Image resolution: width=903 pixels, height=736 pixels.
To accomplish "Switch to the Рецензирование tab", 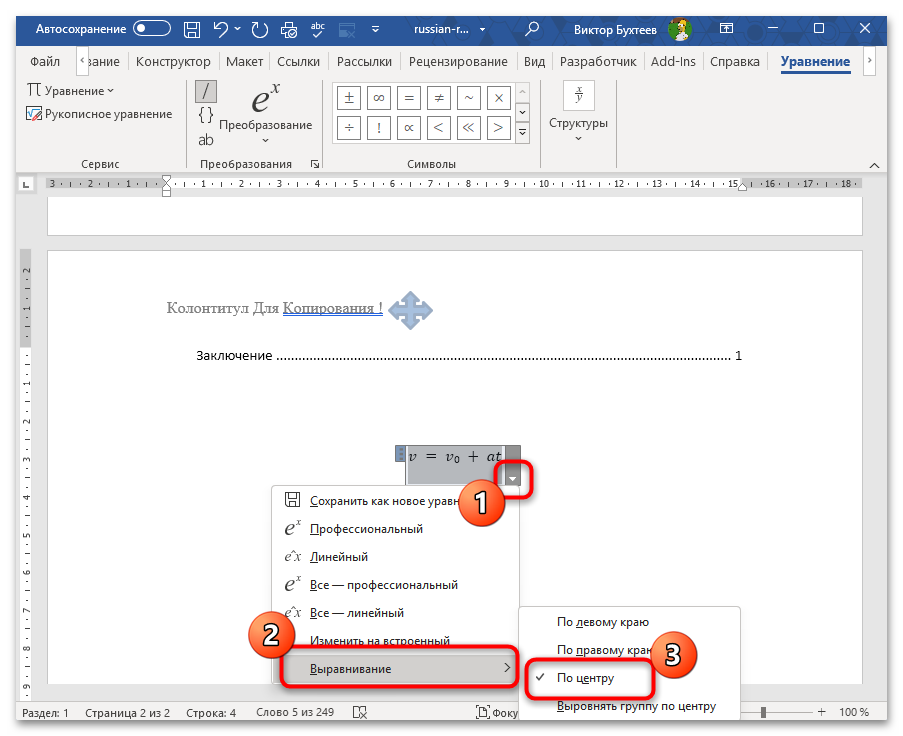I will click(458, 62).
